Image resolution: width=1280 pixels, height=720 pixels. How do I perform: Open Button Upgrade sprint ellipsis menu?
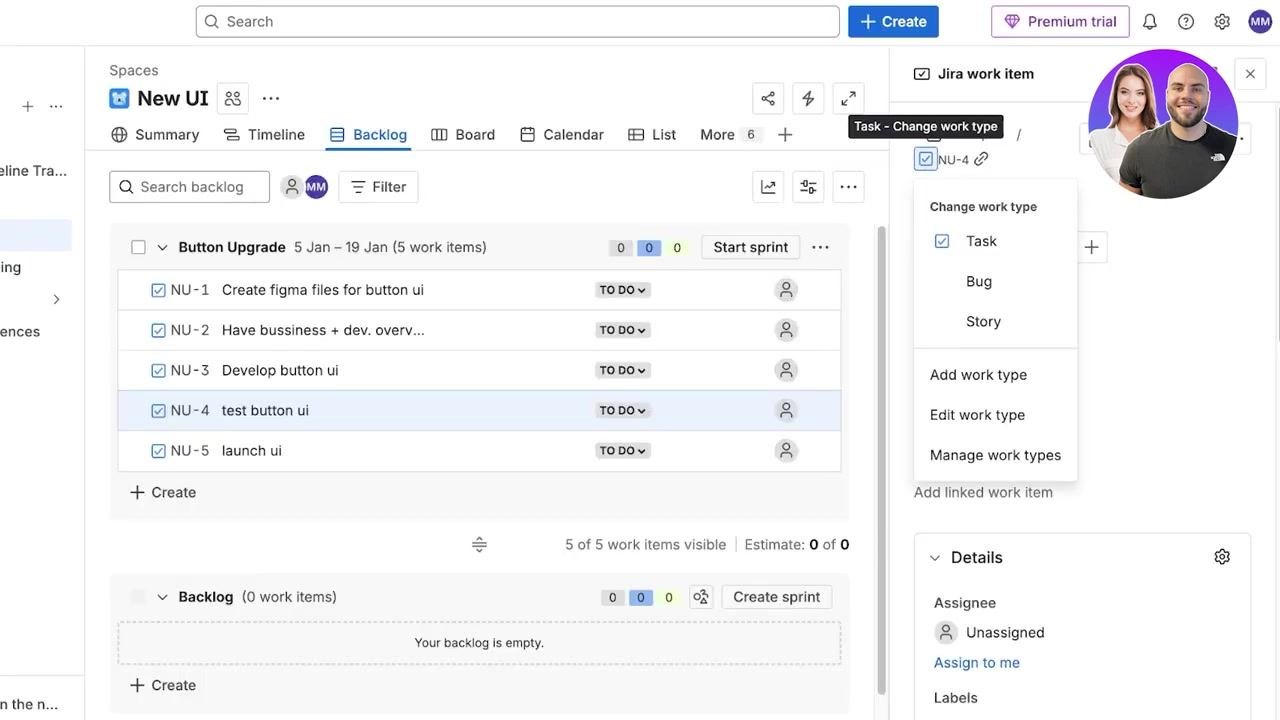[x=820, y=247]
